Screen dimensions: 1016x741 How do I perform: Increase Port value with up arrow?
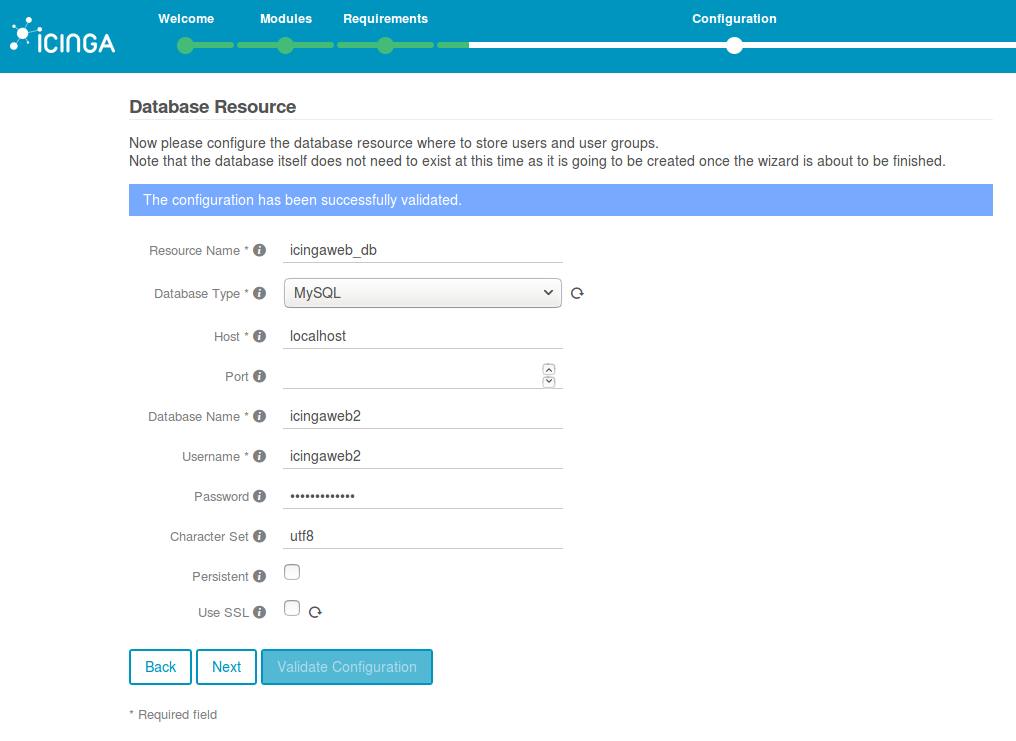pyautogui.click(x=549, y=369)
